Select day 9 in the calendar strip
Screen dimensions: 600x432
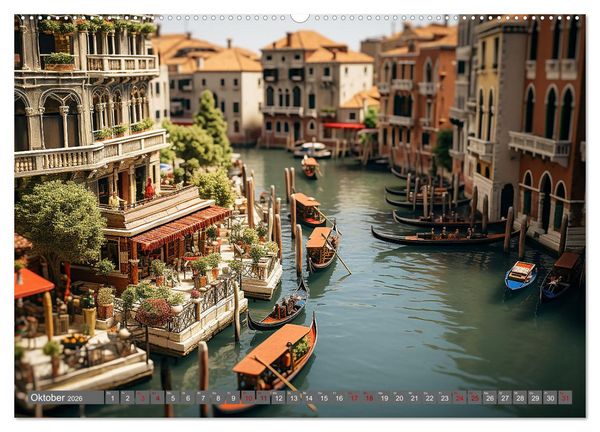pos(233,398)
